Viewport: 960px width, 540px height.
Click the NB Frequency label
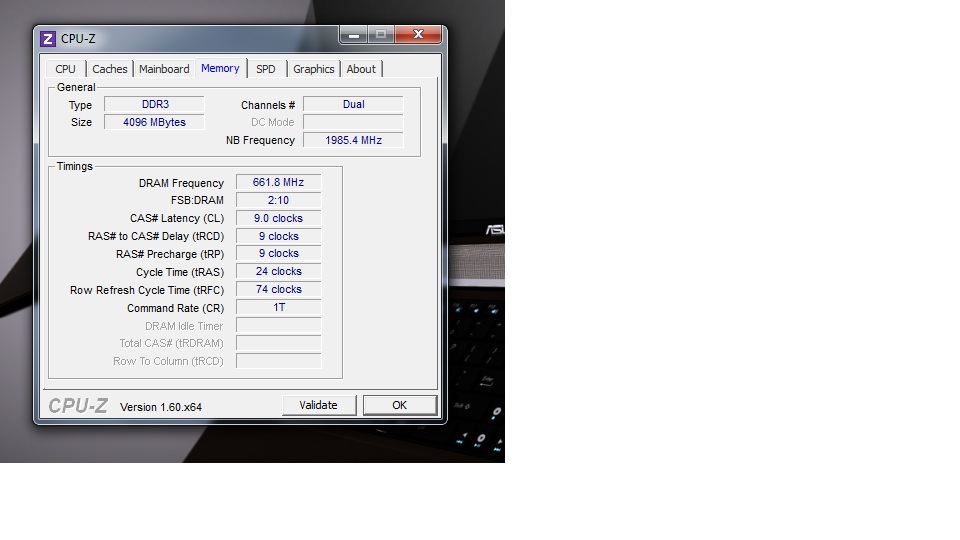[260, 140]
